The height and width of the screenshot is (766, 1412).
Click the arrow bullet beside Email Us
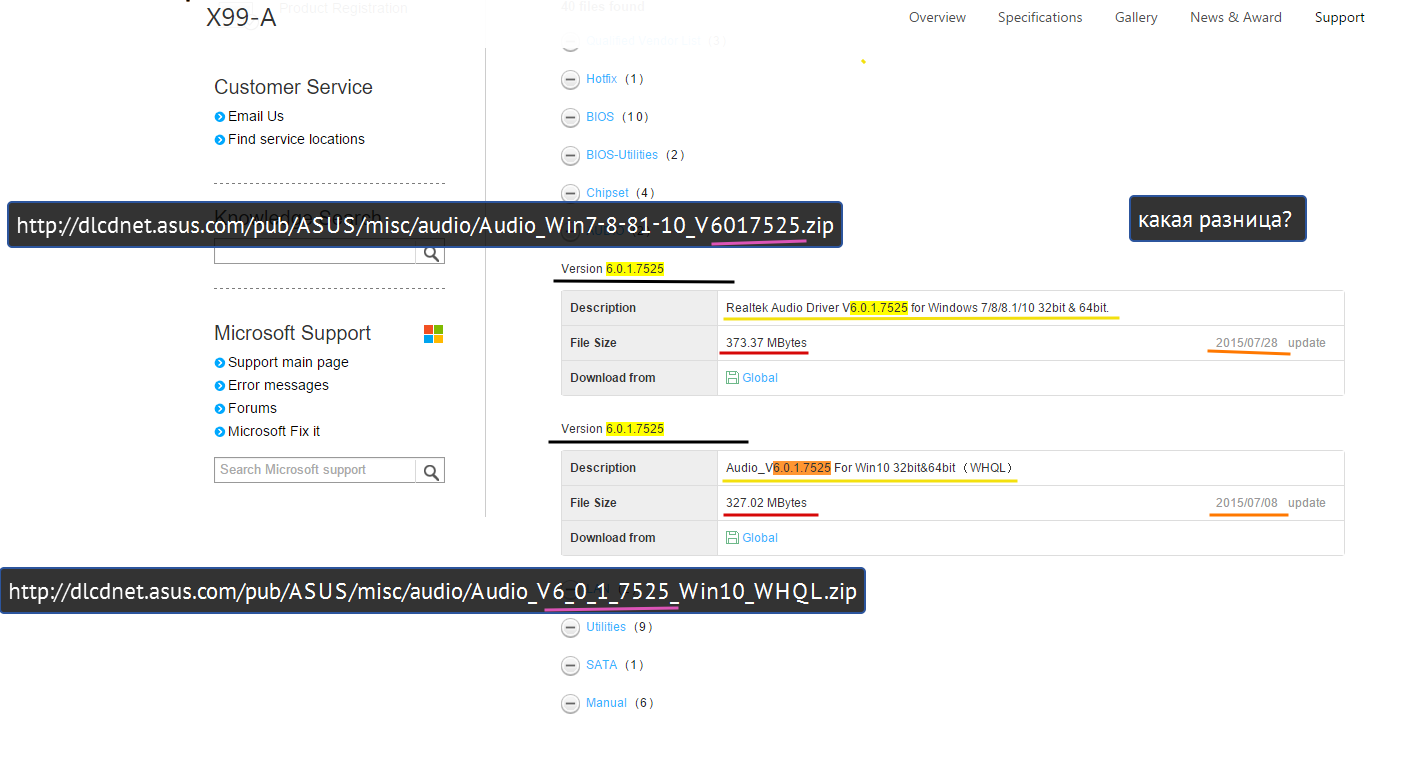tap(220, 117)
